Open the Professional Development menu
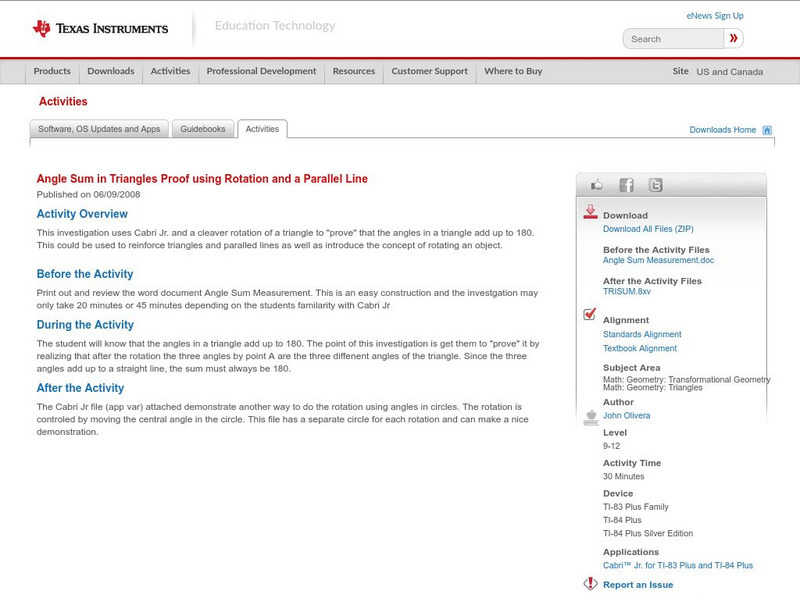 (x=261, y=71)
